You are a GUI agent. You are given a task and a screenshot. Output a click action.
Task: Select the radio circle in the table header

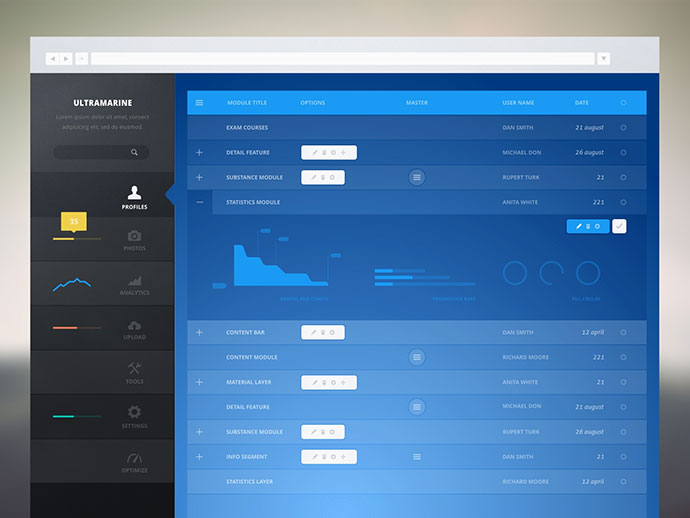tap(623, 103)
